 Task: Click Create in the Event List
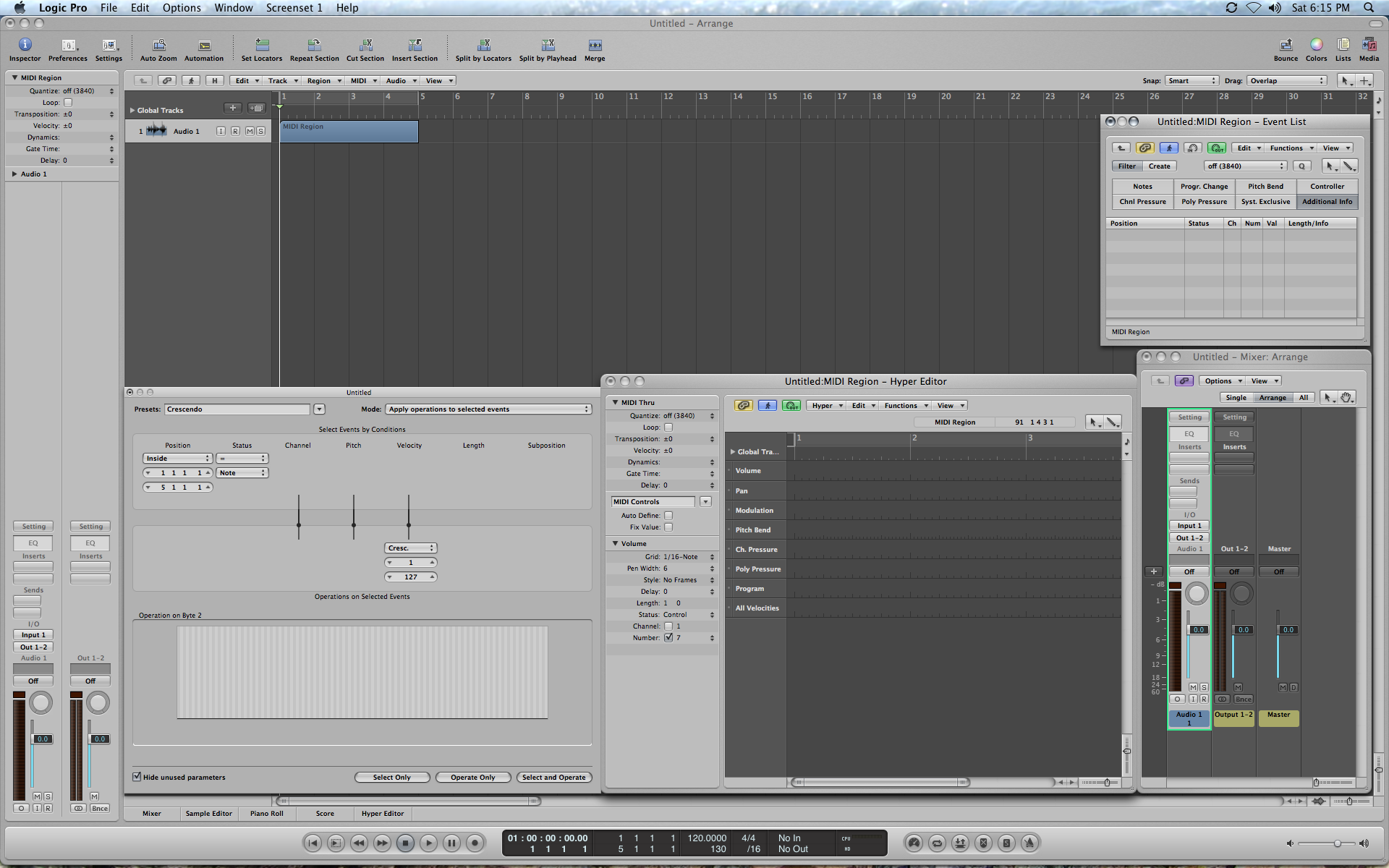click(1160, 166)
